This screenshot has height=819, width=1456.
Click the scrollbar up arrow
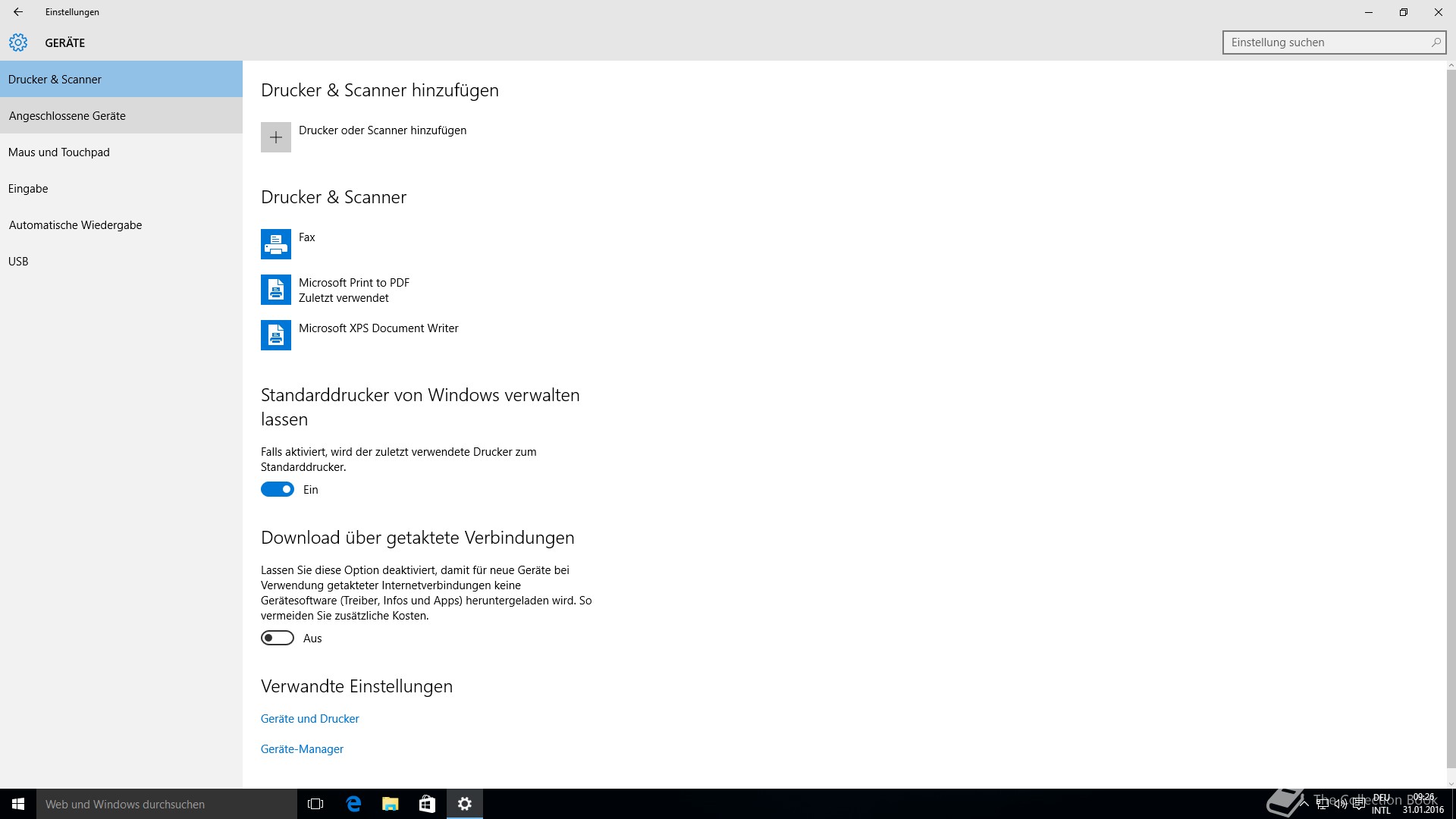click(x=1451, y=65)
